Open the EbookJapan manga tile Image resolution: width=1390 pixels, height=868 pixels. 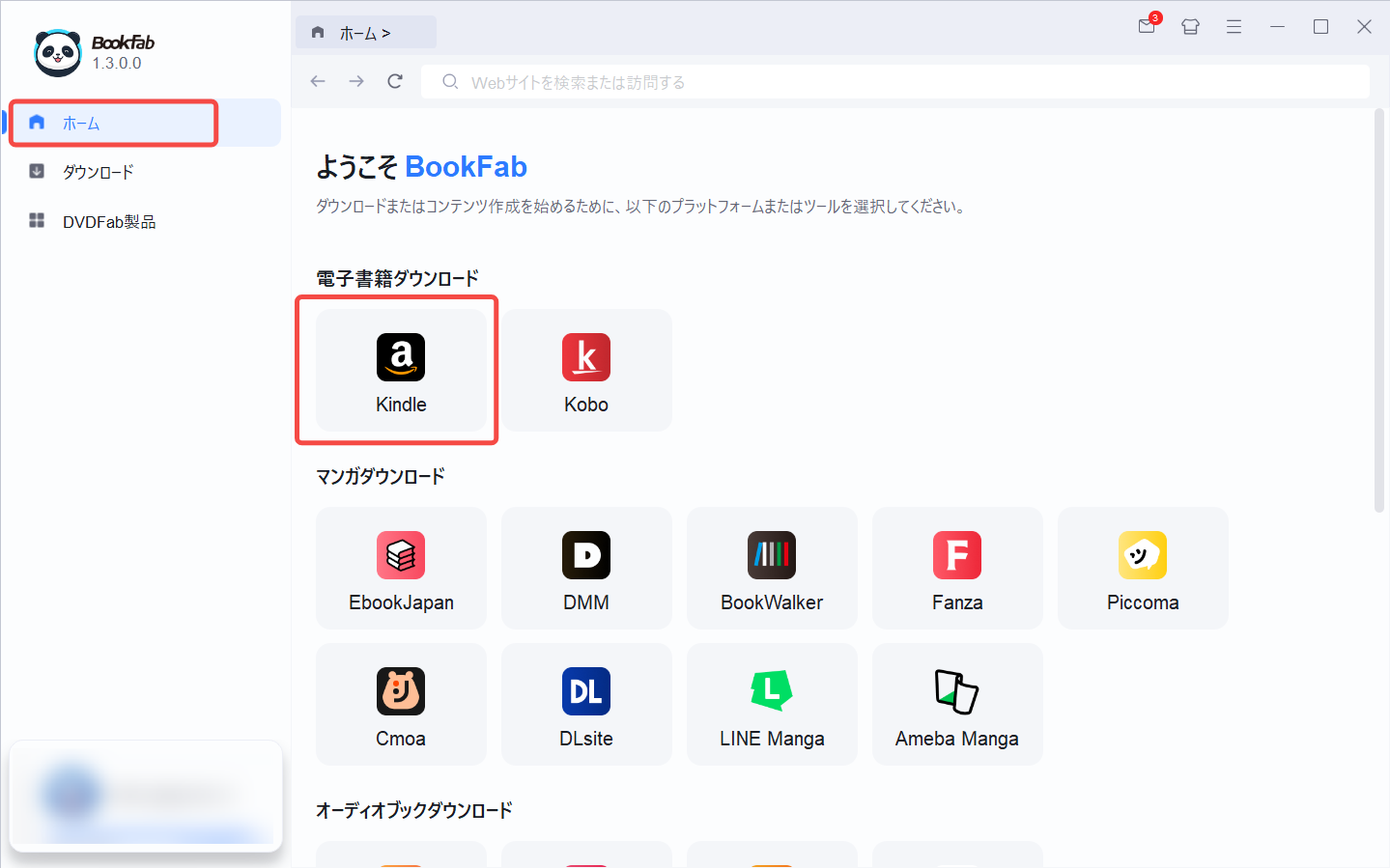401,568
